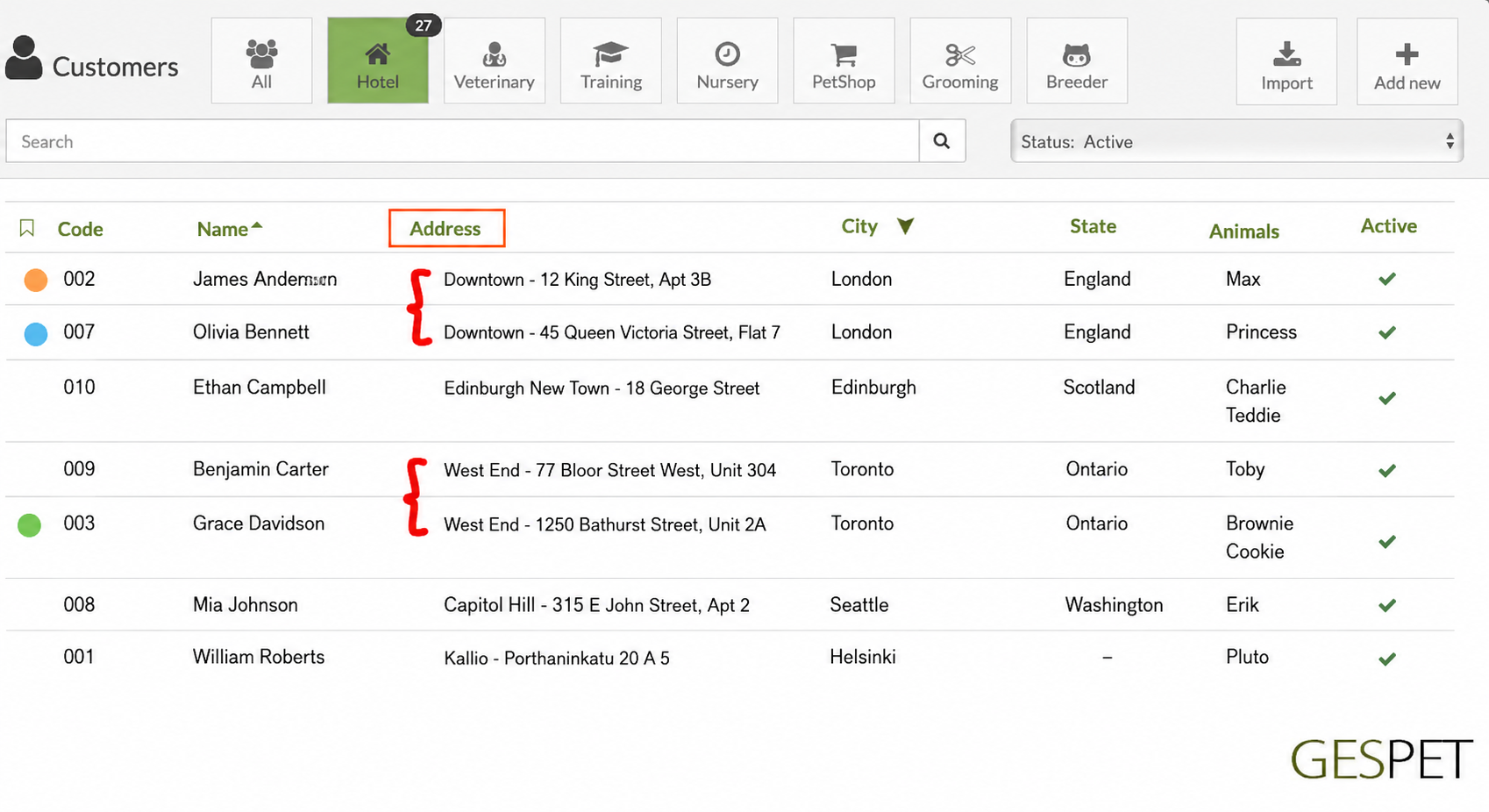Click customer code 008

(x=79, y=605)
